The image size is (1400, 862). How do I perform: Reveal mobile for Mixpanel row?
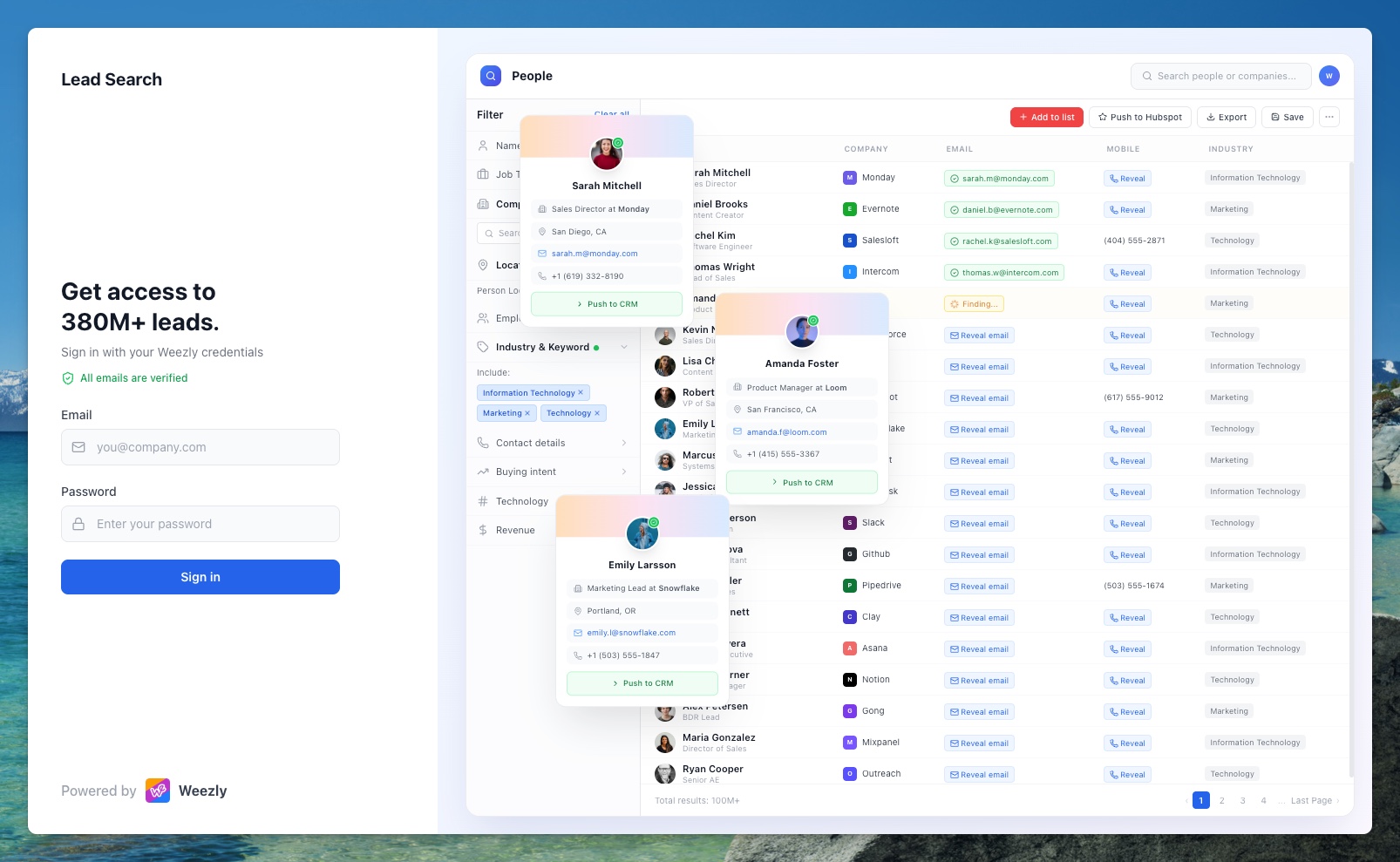pos(1127,743)
